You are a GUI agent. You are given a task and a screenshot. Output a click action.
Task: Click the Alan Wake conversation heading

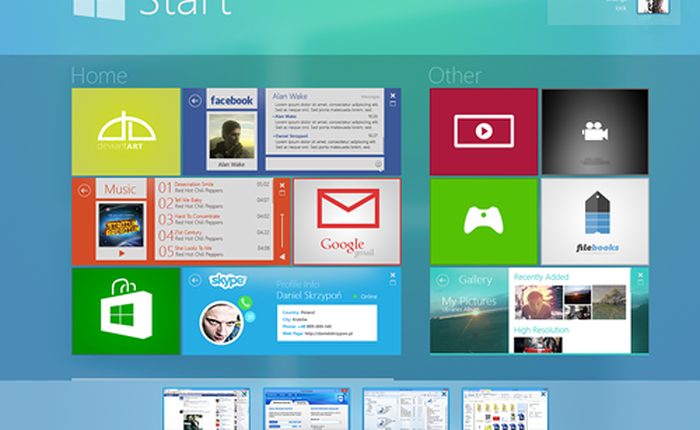point(290,96)
